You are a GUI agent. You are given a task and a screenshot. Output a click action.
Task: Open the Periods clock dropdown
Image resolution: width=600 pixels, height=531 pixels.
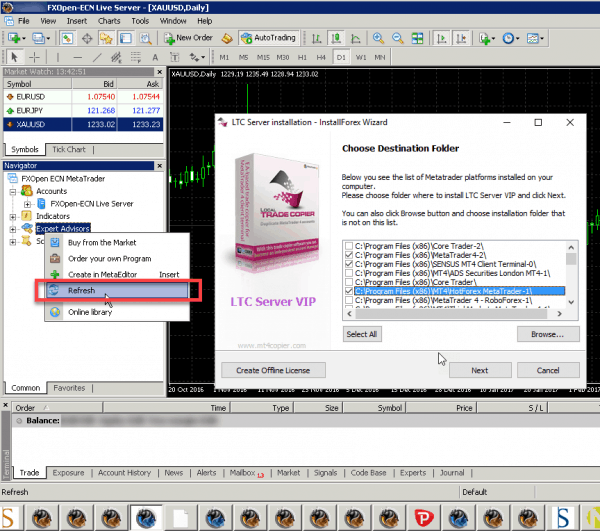pos(511,38)
